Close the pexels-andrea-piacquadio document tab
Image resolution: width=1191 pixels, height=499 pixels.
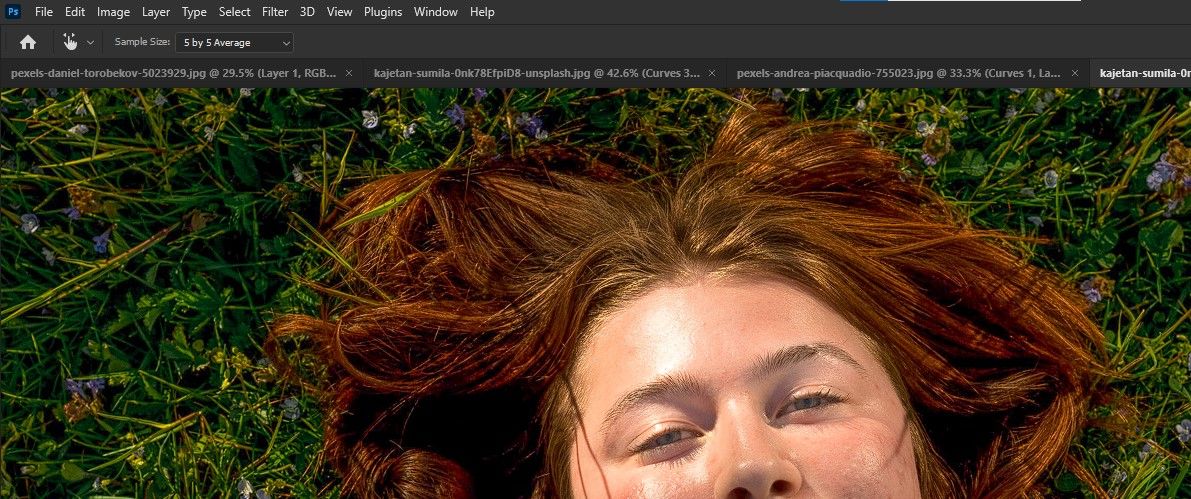coord(1075,73)
